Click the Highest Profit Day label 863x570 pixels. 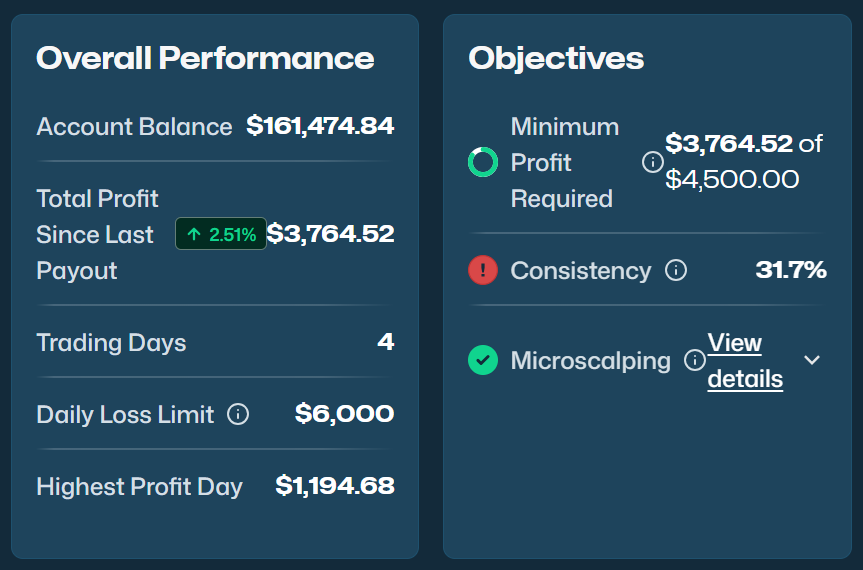click(139, 487)
